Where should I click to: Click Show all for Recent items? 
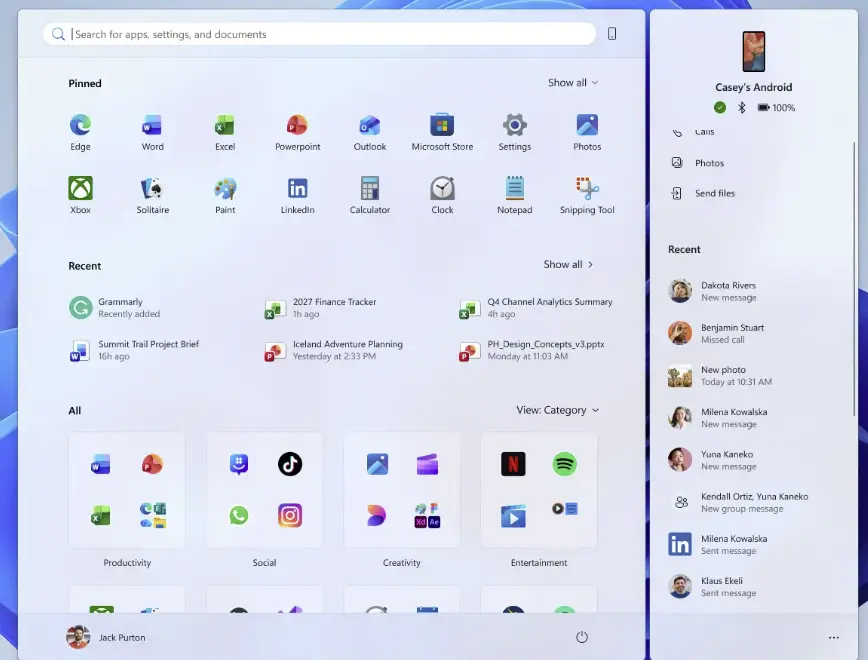(x=569, y=265)
